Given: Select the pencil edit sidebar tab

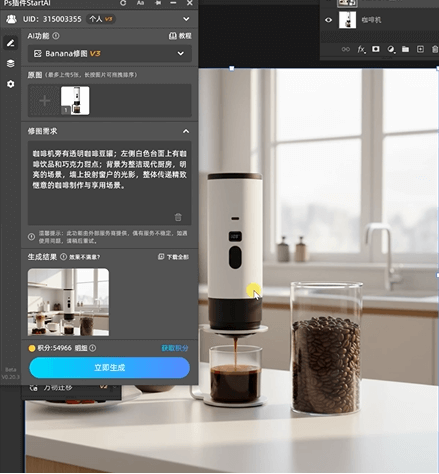Looking at the screenshot, I should [10, 43].
